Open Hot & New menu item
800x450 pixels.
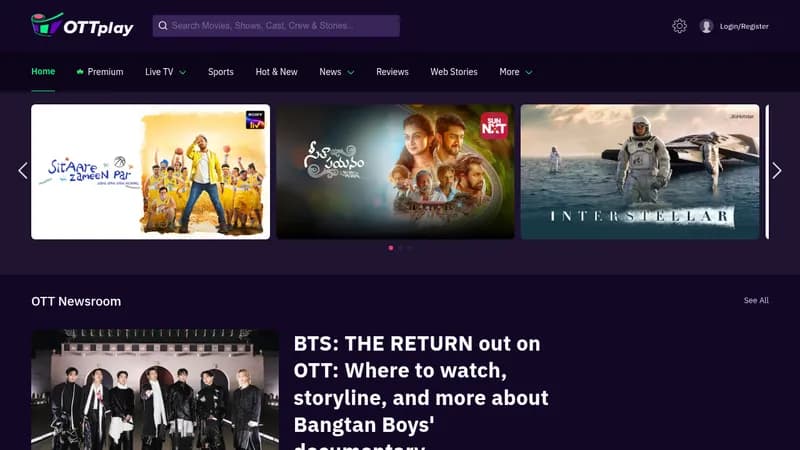point(277,72)
